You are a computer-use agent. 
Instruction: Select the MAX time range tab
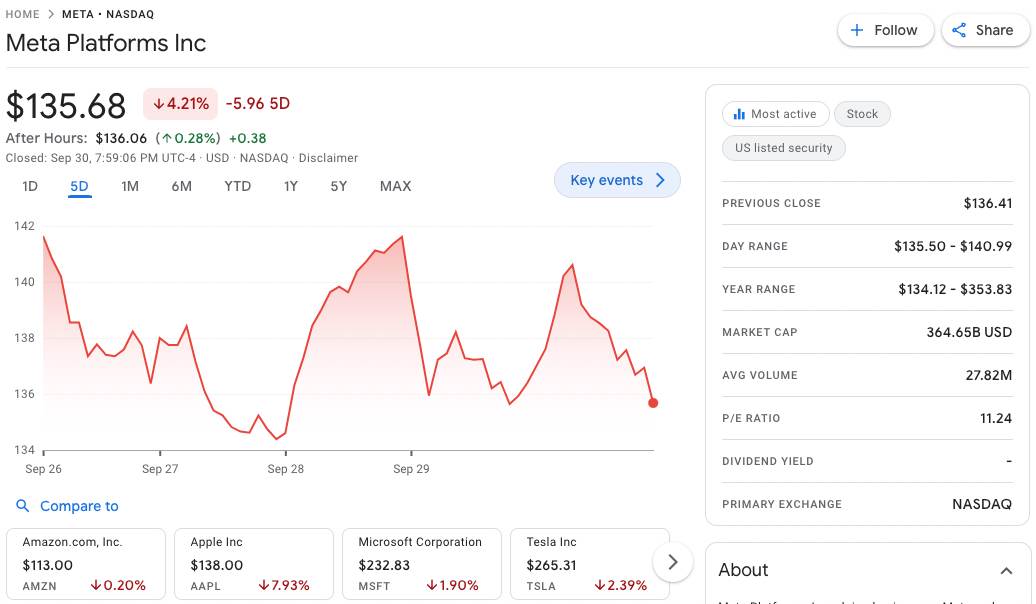(395, 186)
